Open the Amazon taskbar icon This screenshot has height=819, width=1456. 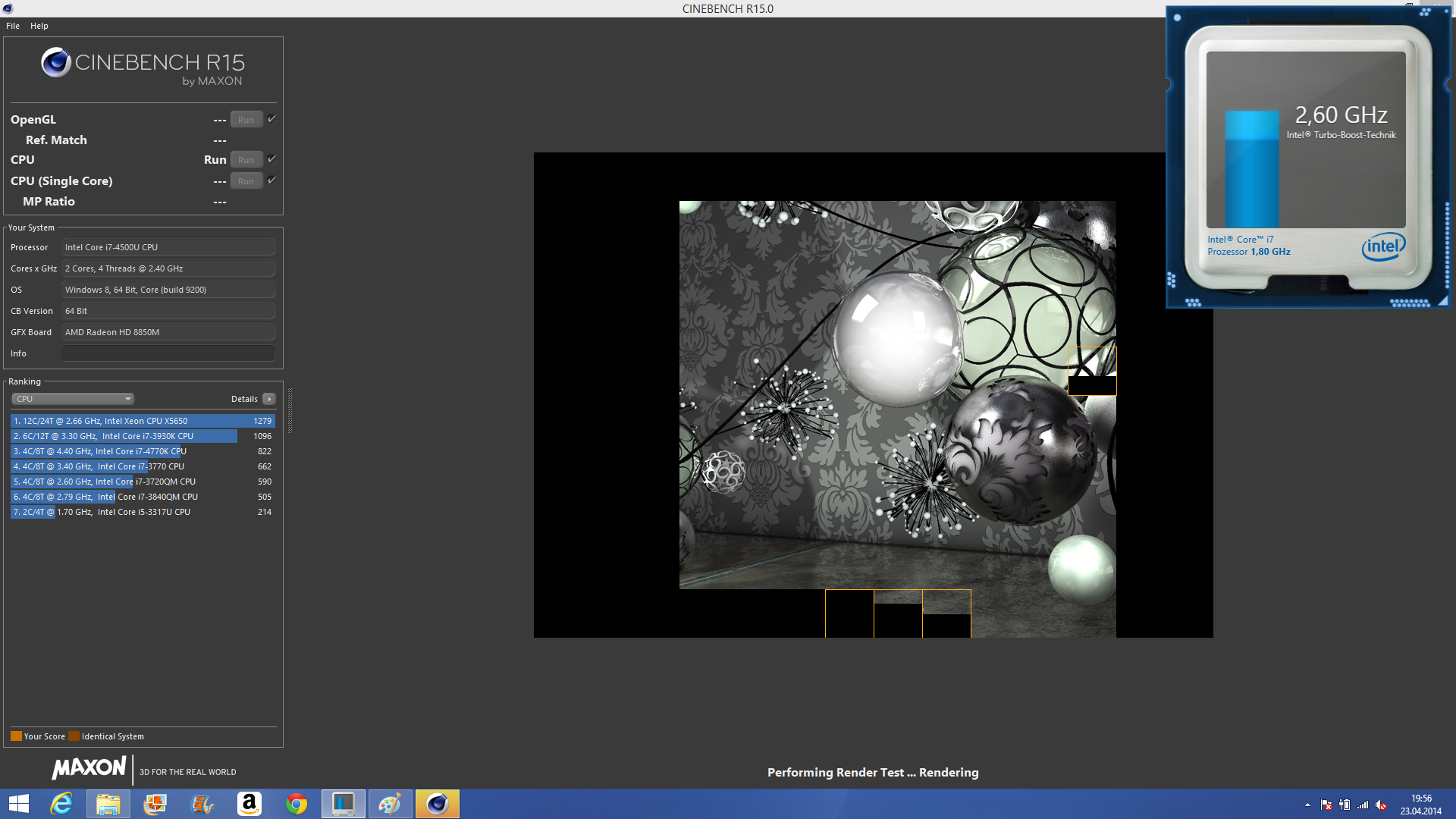click(249, 804)
